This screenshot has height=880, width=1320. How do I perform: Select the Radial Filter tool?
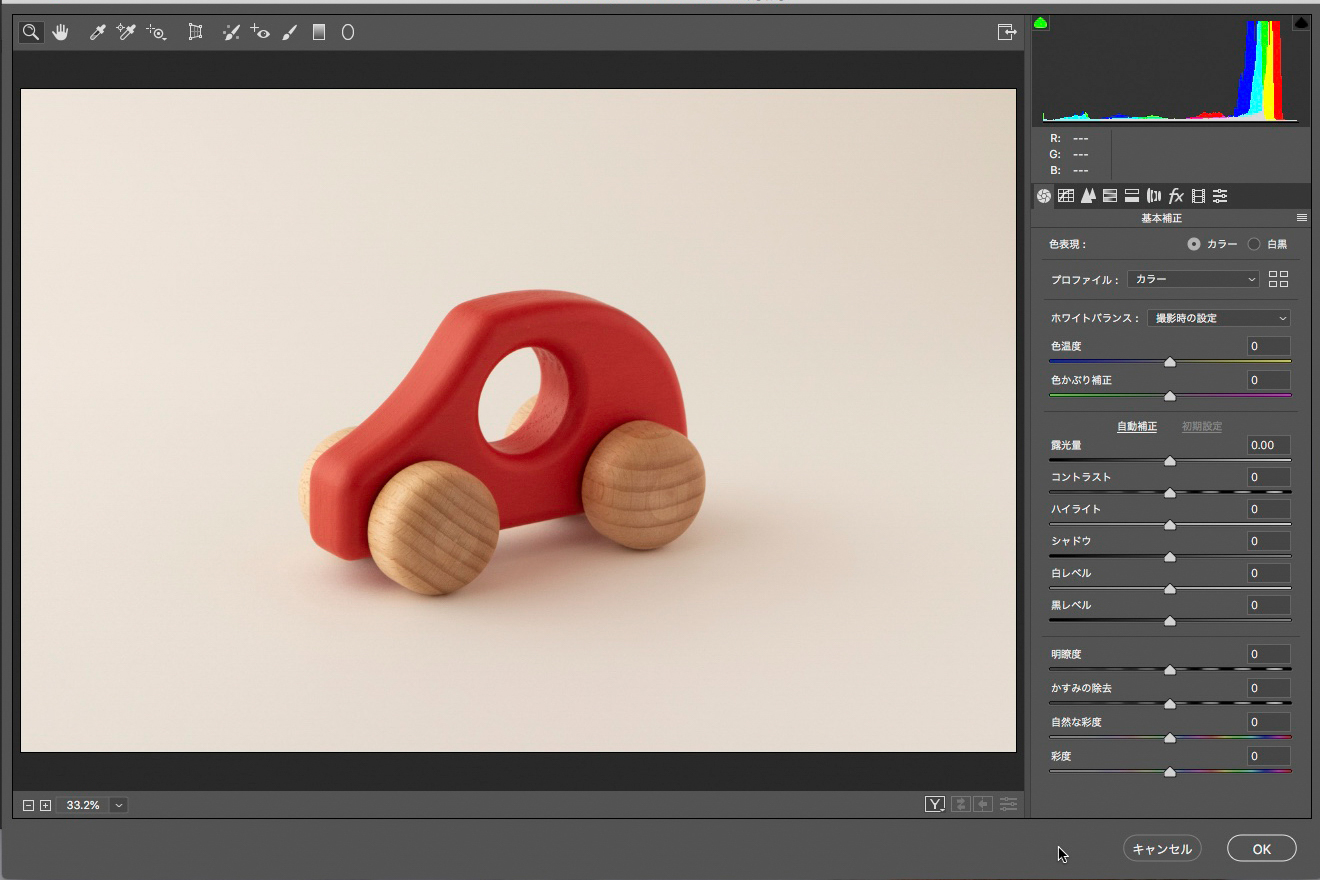[x=348, y=33]
